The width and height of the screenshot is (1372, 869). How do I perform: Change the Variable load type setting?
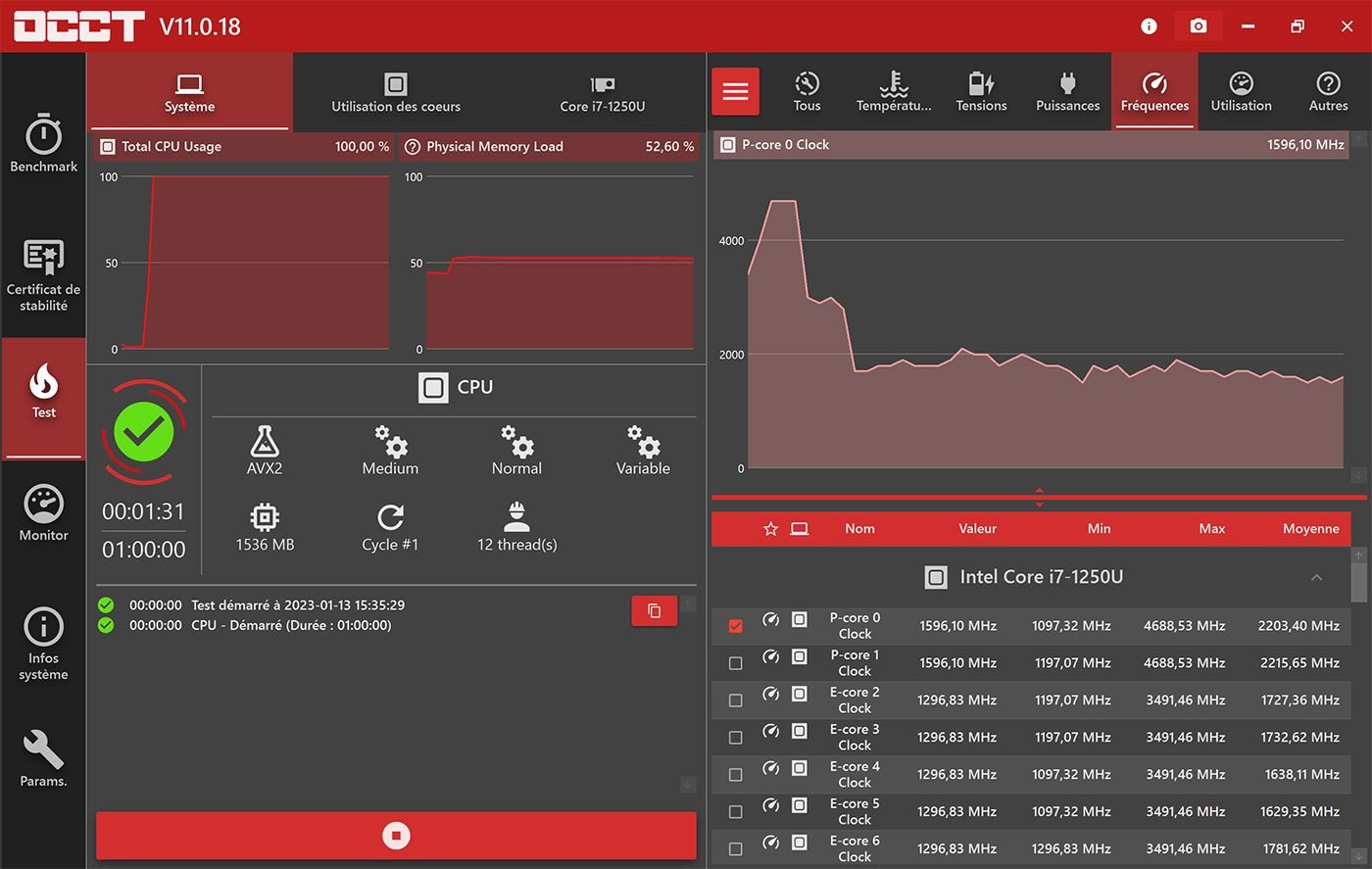[643, 450]
